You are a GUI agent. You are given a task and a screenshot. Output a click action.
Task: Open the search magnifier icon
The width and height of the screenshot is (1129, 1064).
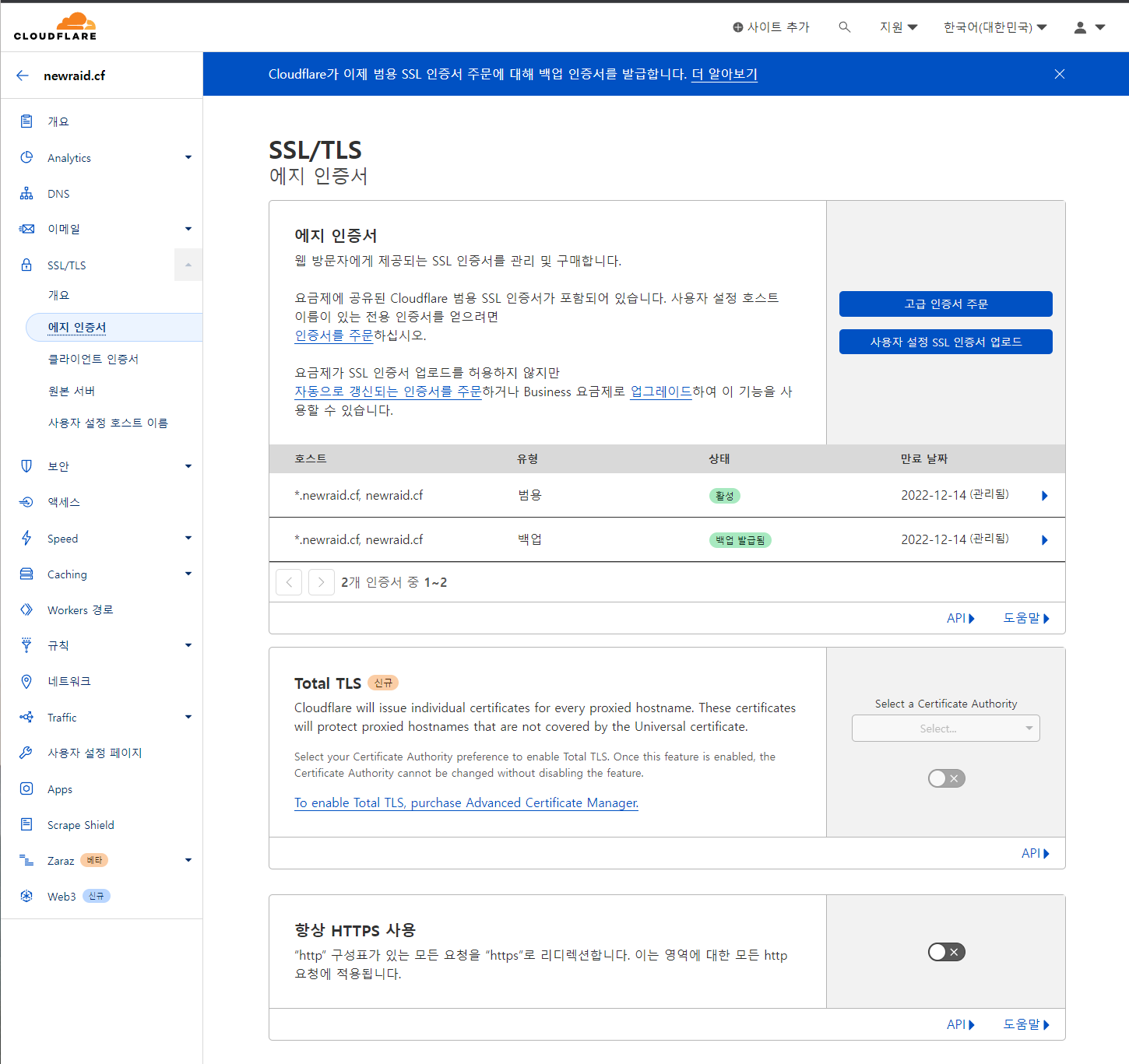844,27
